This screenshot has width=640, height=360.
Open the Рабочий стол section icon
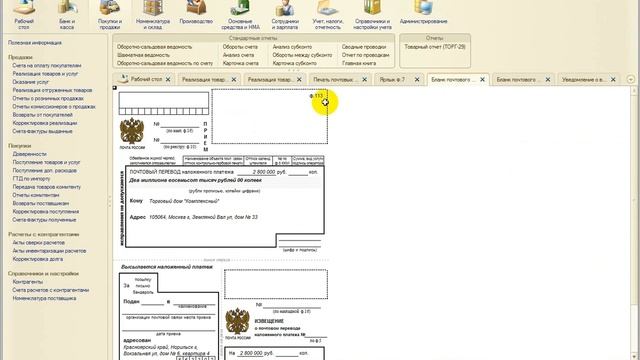tap(24, 15)
